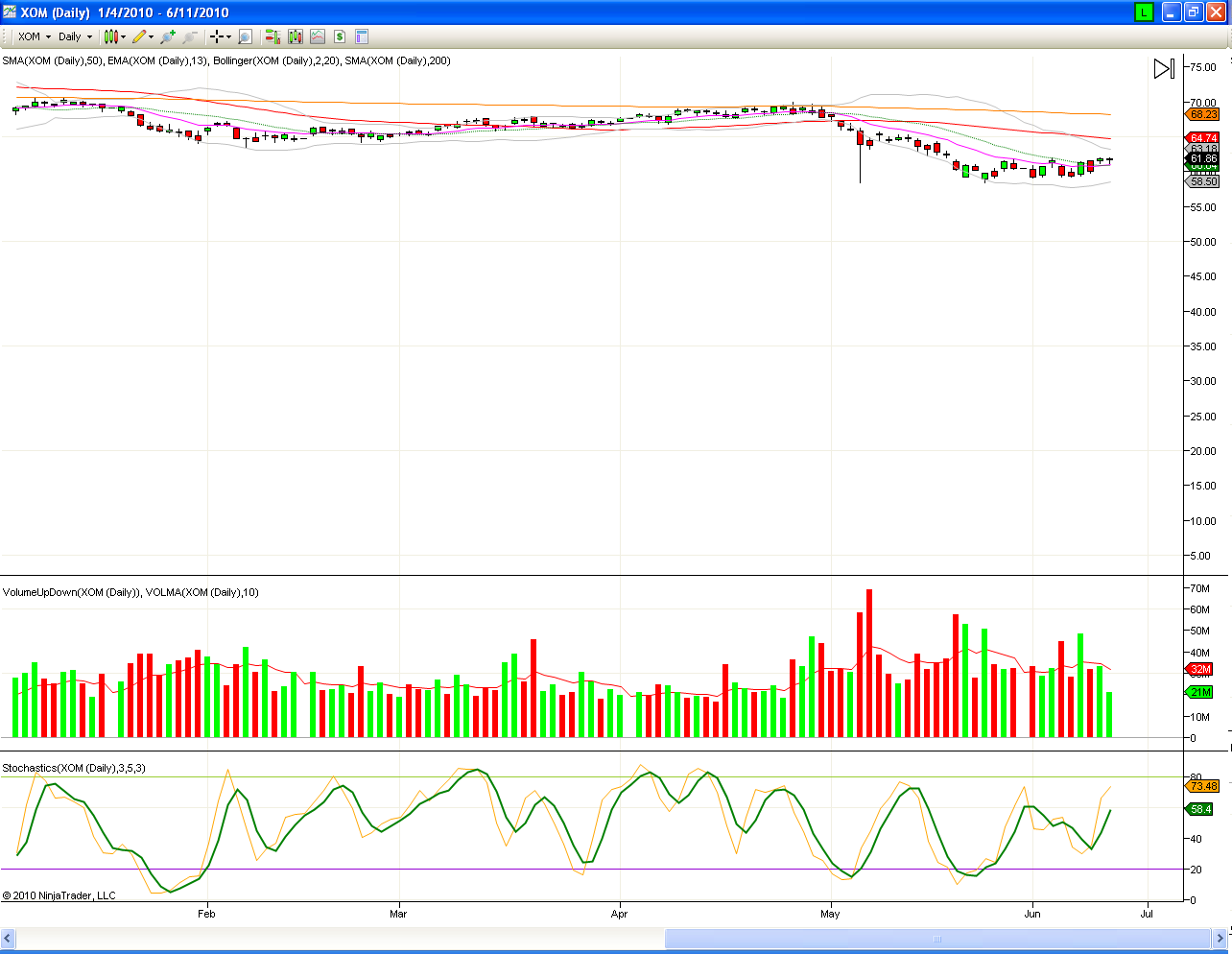Click the green L link indicator
Viewport: 1232px width, 954px height.
[x=1144, y=12]
